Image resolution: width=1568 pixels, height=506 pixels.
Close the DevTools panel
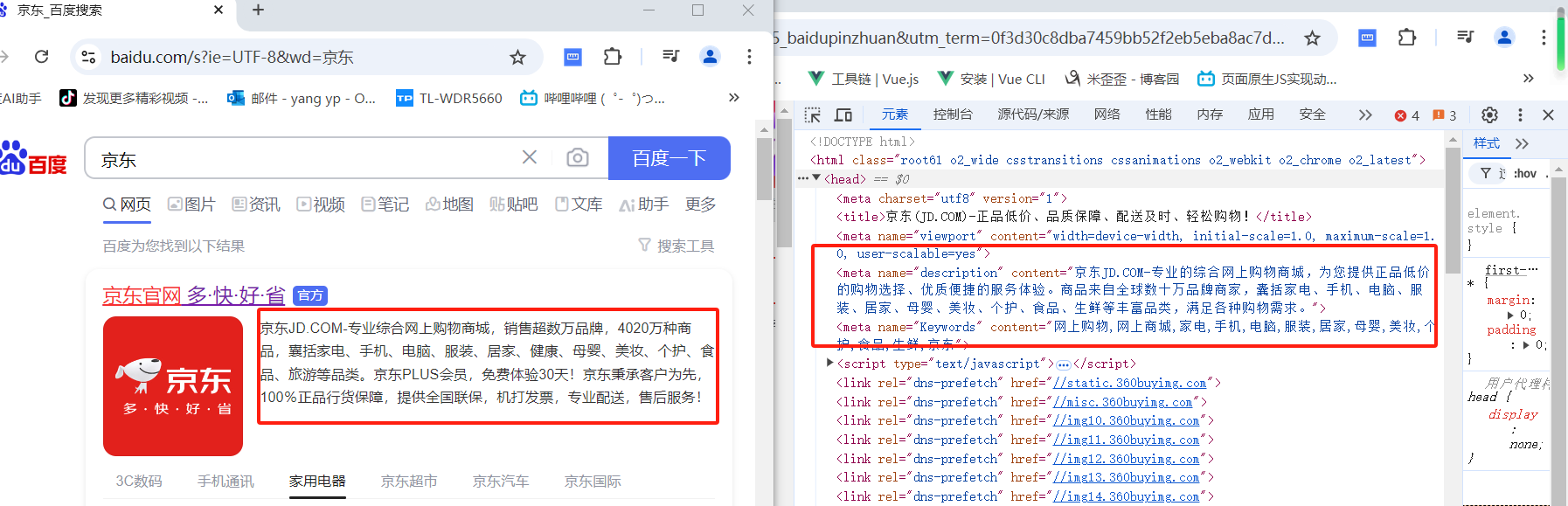coord(1548,115)
